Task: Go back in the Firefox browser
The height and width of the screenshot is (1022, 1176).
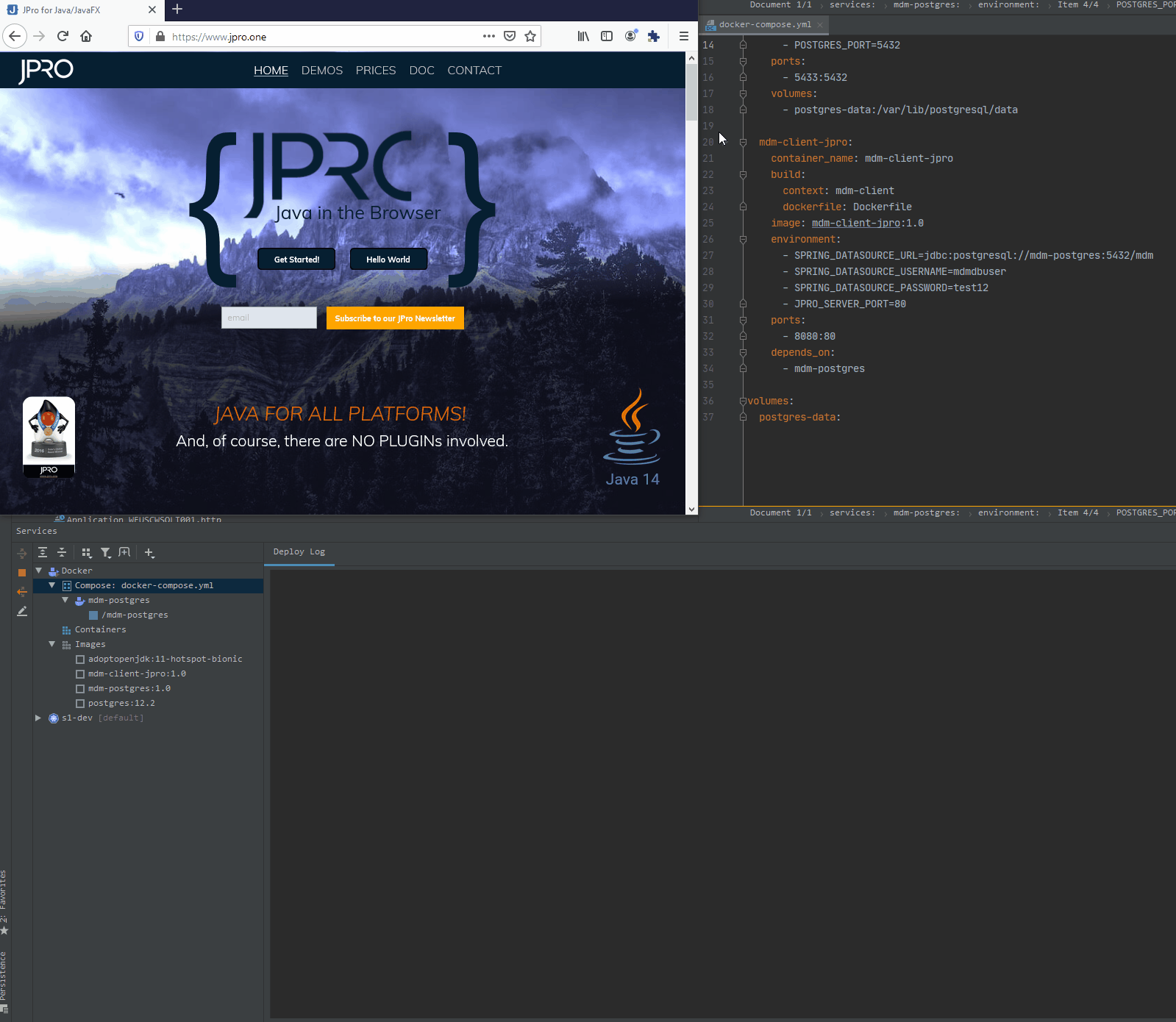Action: 15,36
